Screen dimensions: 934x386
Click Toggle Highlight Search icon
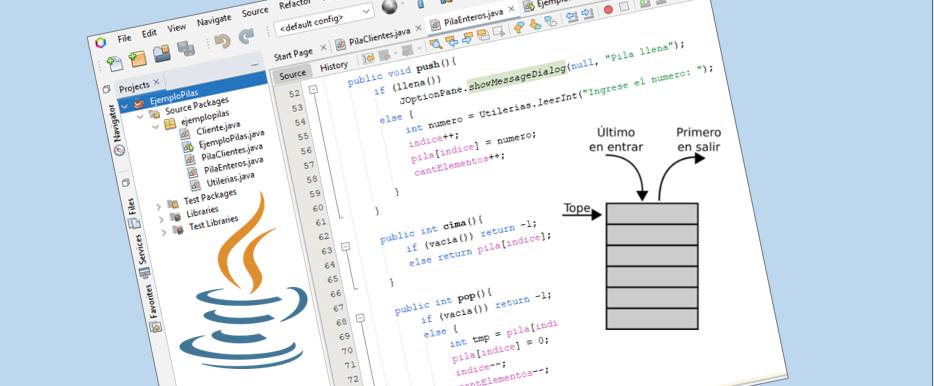[x=483, y=35]
